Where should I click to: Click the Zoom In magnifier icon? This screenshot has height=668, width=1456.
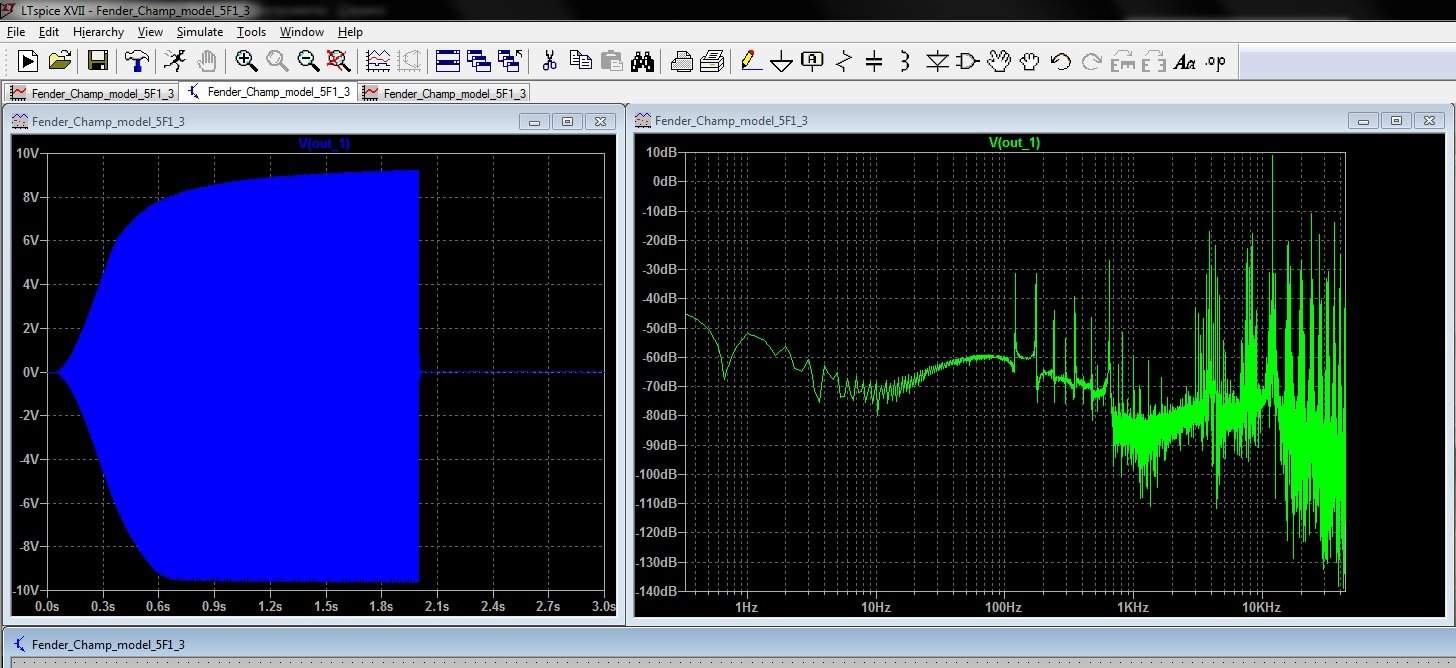tap(246, 62)
